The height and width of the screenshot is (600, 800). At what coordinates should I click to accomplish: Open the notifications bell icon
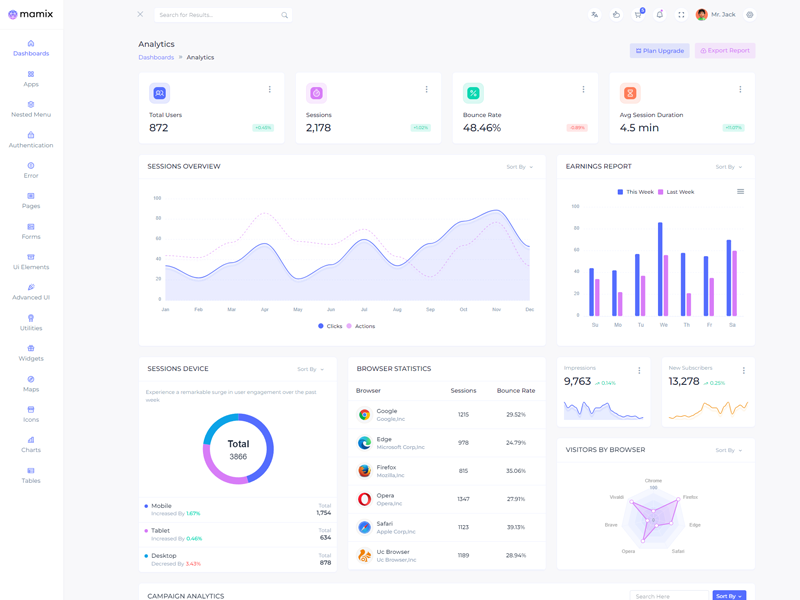(660, 15)
